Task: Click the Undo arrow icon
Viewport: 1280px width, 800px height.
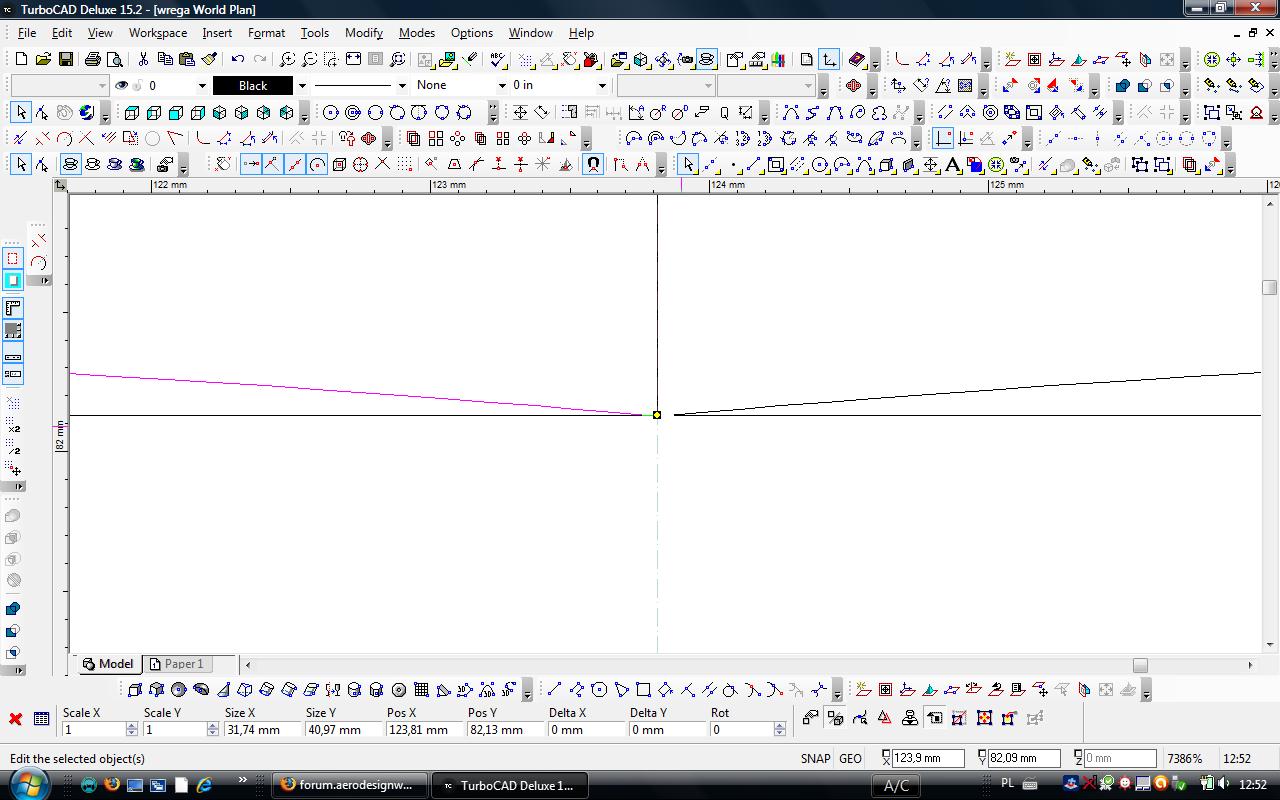Action: (x=238, y=60)
